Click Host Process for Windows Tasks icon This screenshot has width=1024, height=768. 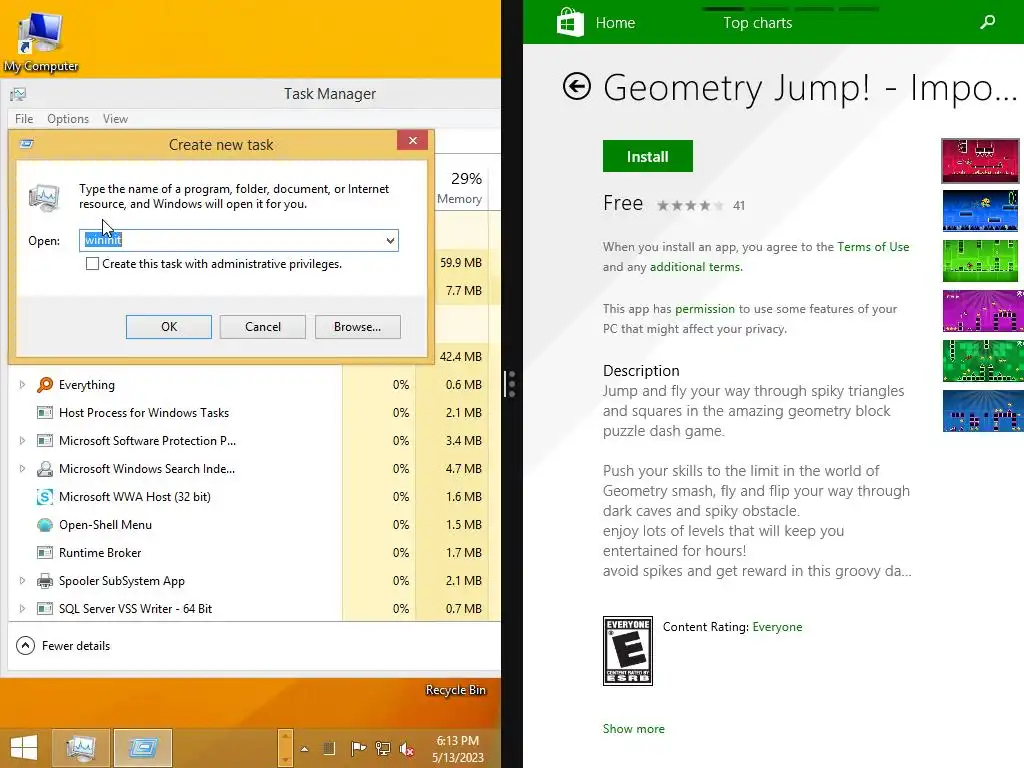pos(44,413)
